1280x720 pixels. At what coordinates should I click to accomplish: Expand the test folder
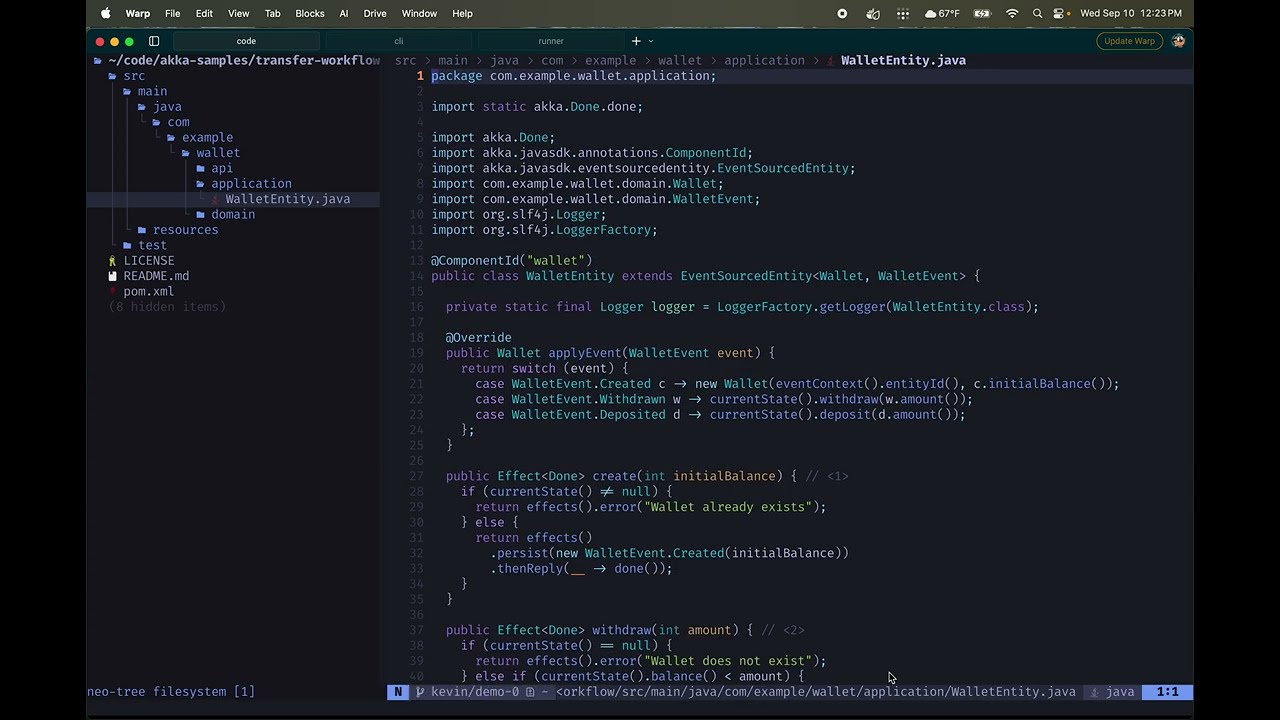pyautogui.click(x=152, y=245)
